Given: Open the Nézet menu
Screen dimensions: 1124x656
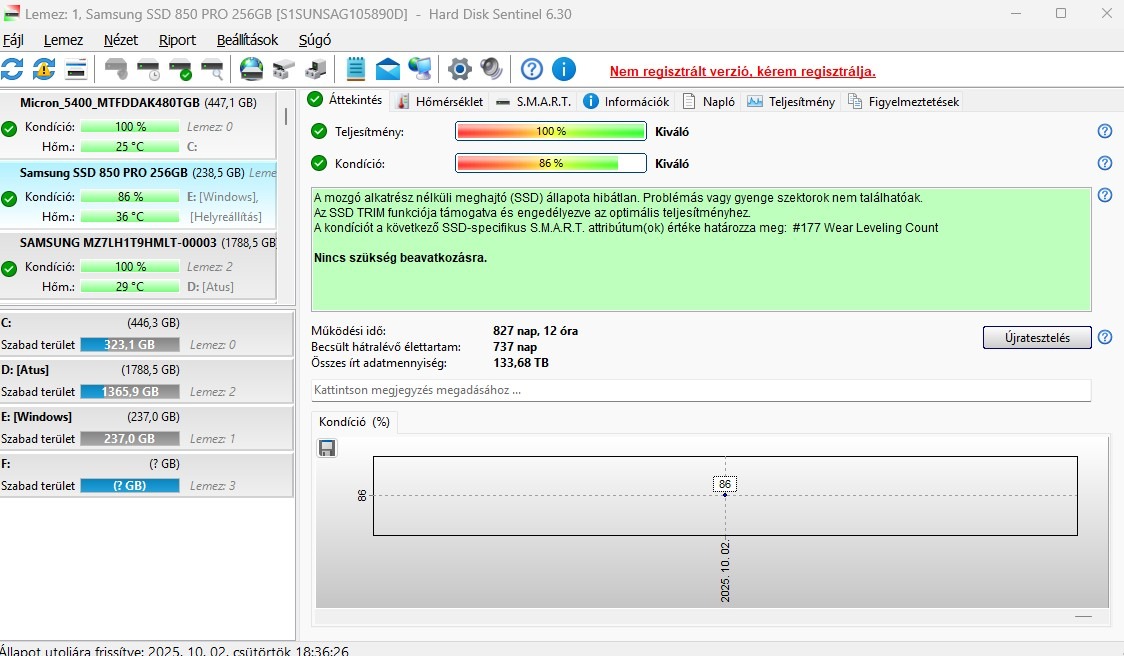Looking at the screenshot, I should 120,40.
